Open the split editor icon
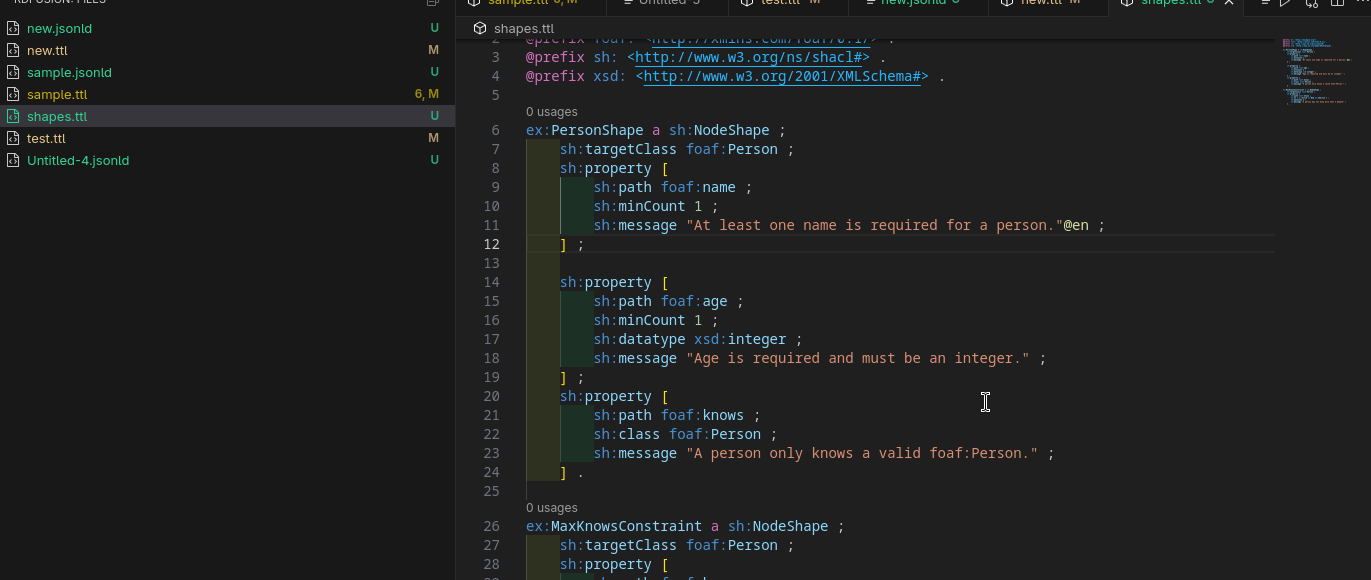This screenshot has height=580, width=1371. pos(1338,3)
